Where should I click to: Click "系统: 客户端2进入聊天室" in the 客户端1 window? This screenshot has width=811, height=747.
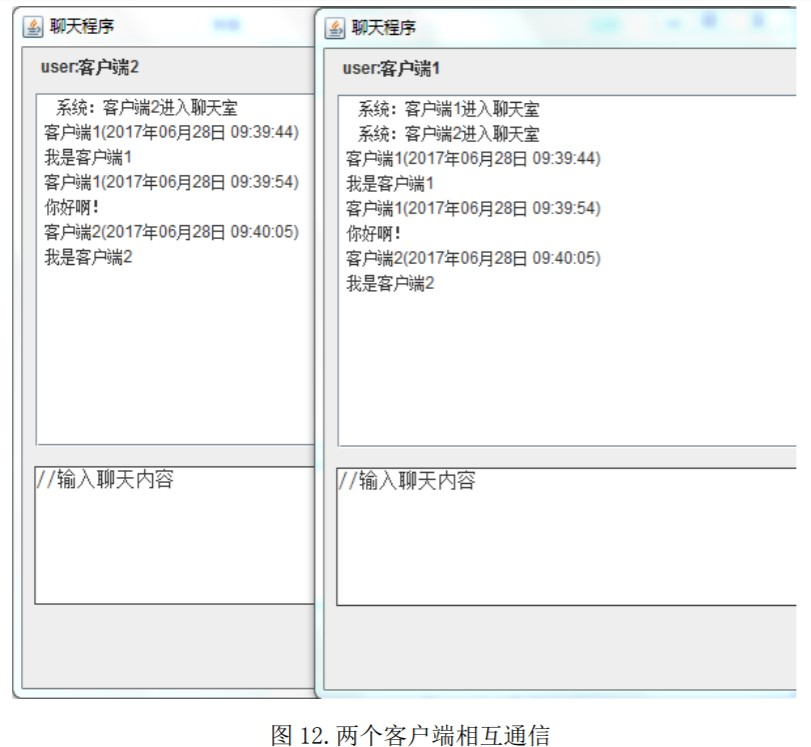coord(448,134)
